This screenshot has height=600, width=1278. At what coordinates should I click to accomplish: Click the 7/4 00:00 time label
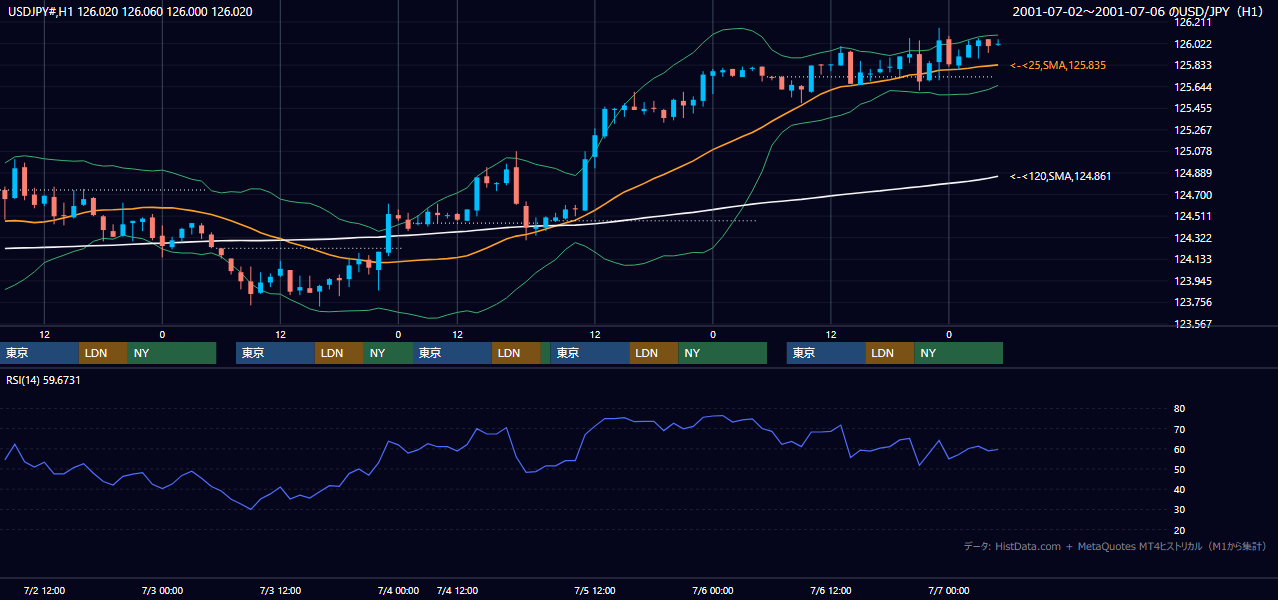click(x=398, y=591)
